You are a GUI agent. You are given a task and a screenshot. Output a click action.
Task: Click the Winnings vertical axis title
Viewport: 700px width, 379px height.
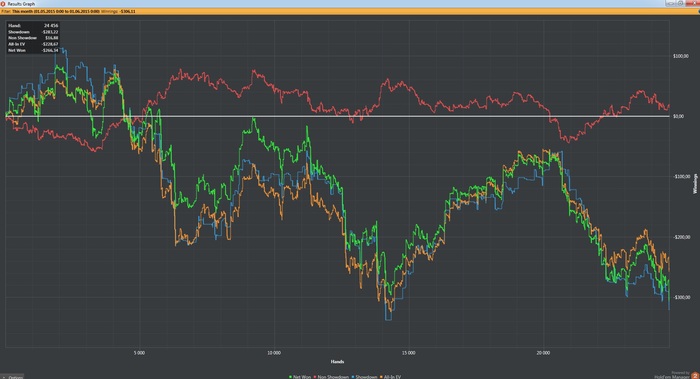(x=695, y=183)
